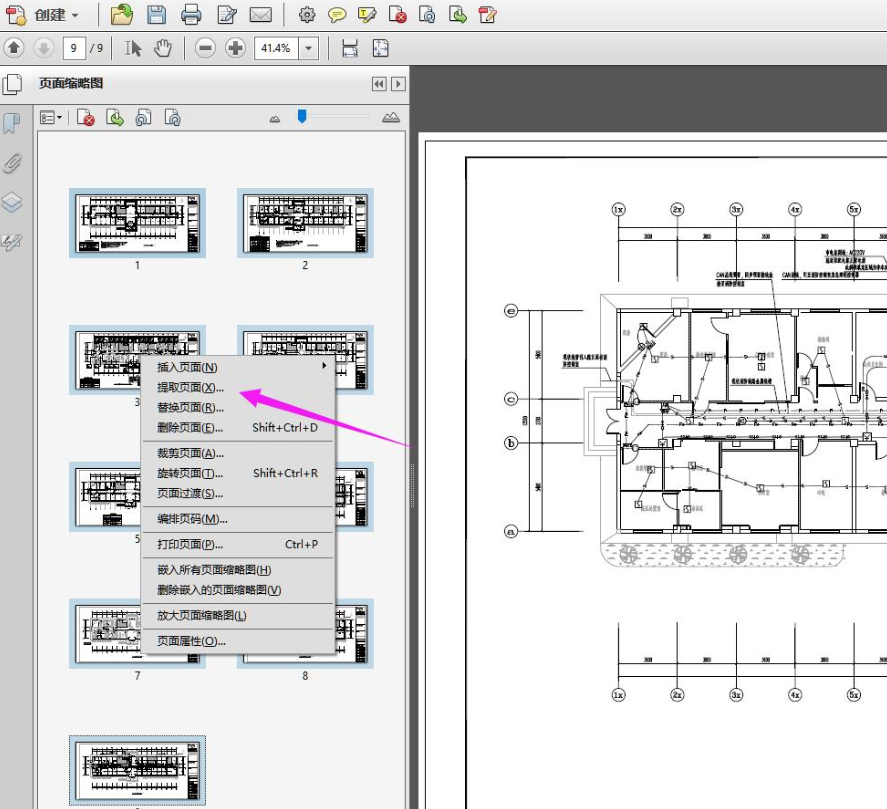Choose 裁剪页面(A)... from context menu
887x809 pixels.
pyautogui.click(x=238, y=453)
